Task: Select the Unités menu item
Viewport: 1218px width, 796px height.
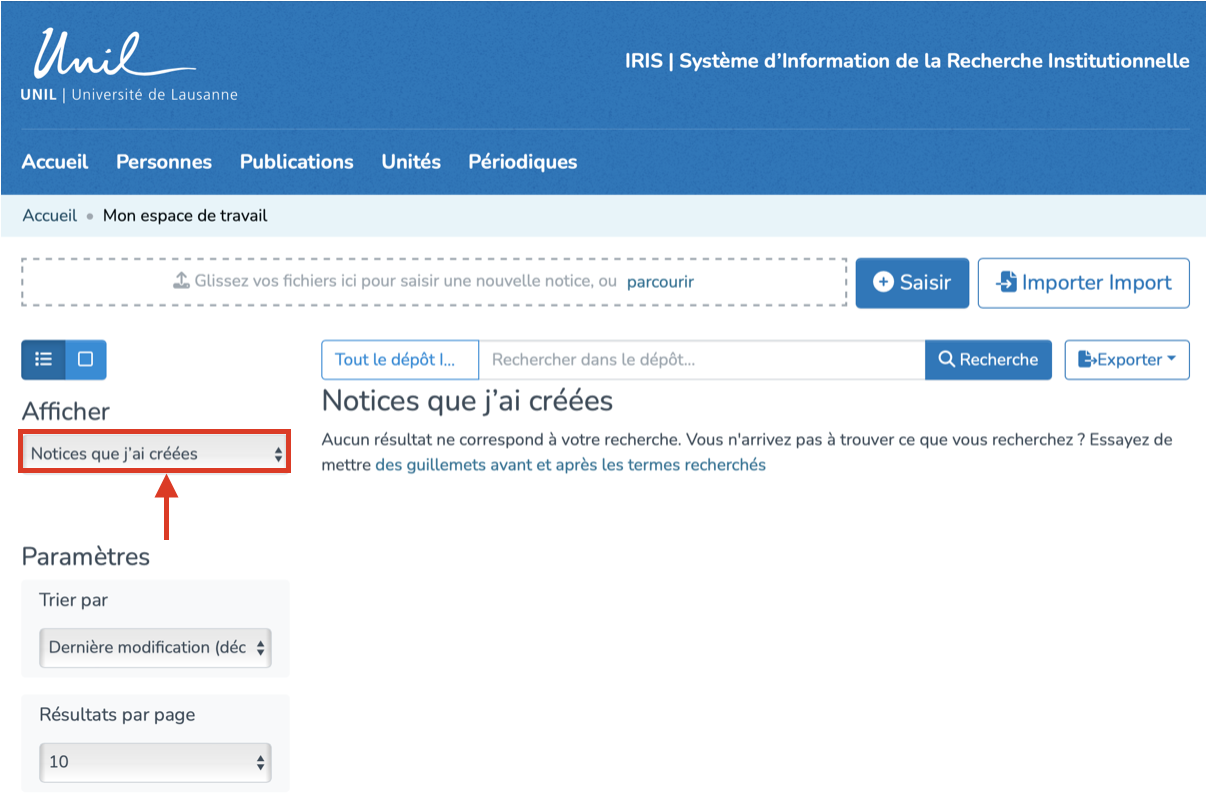Action: [411, 162]
